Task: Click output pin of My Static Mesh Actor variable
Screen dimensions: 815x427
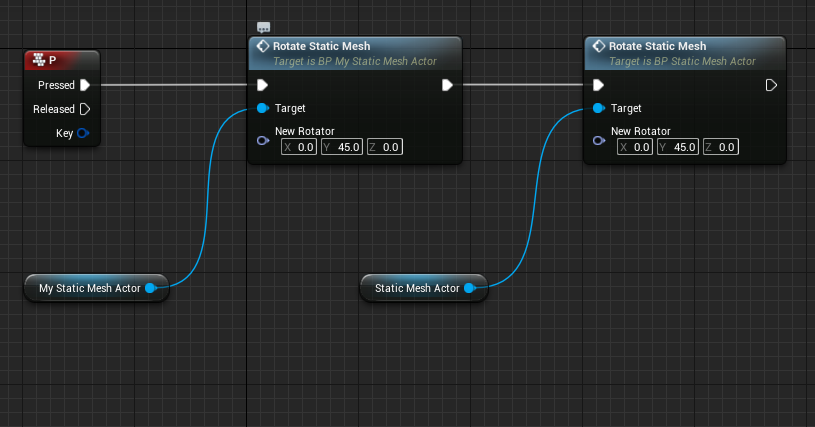Action: click(150, 288)
